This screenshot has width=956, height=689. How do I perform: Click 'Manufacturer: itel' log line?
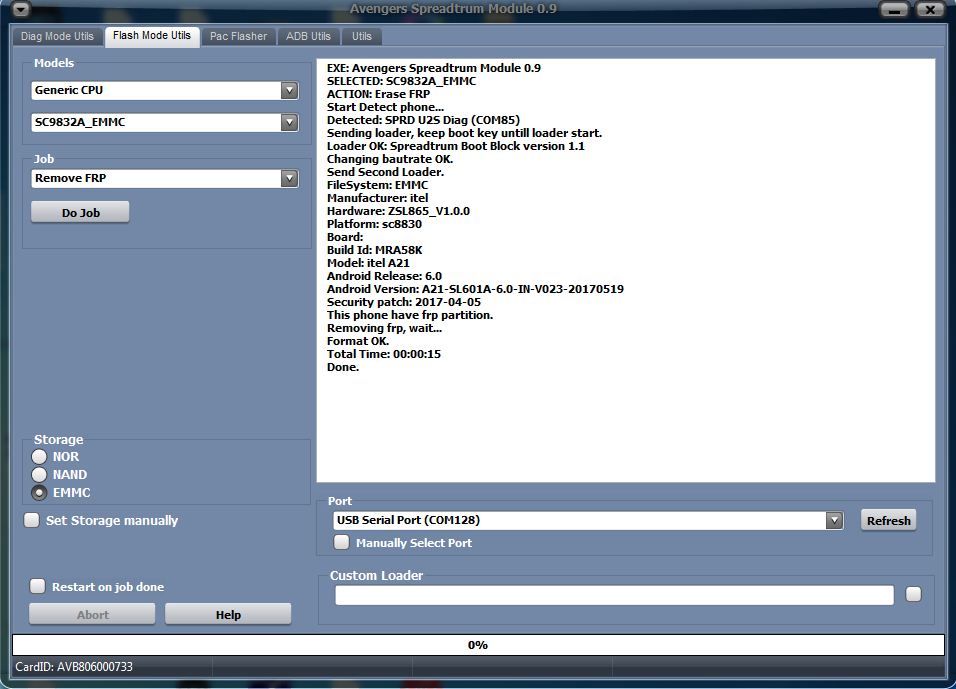(377, 198)
